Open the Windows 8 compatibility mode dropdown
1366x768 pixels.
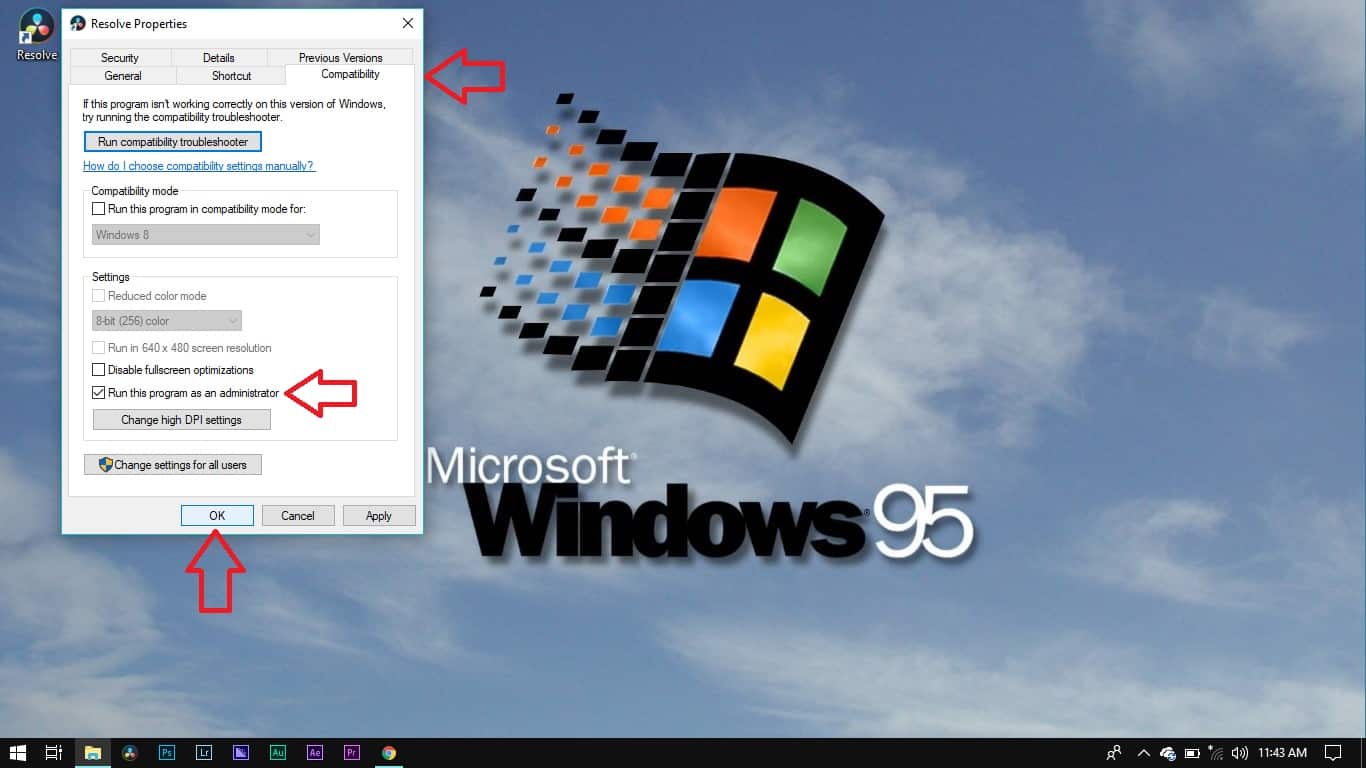pos(206,235)
